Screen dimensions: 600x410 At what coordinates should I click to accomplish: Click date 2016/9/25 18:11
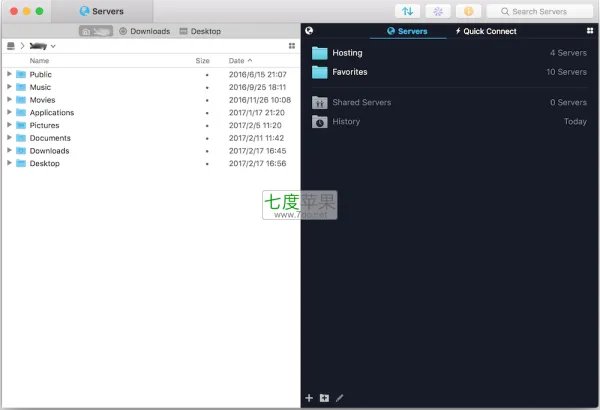click(x=258, y=87)
